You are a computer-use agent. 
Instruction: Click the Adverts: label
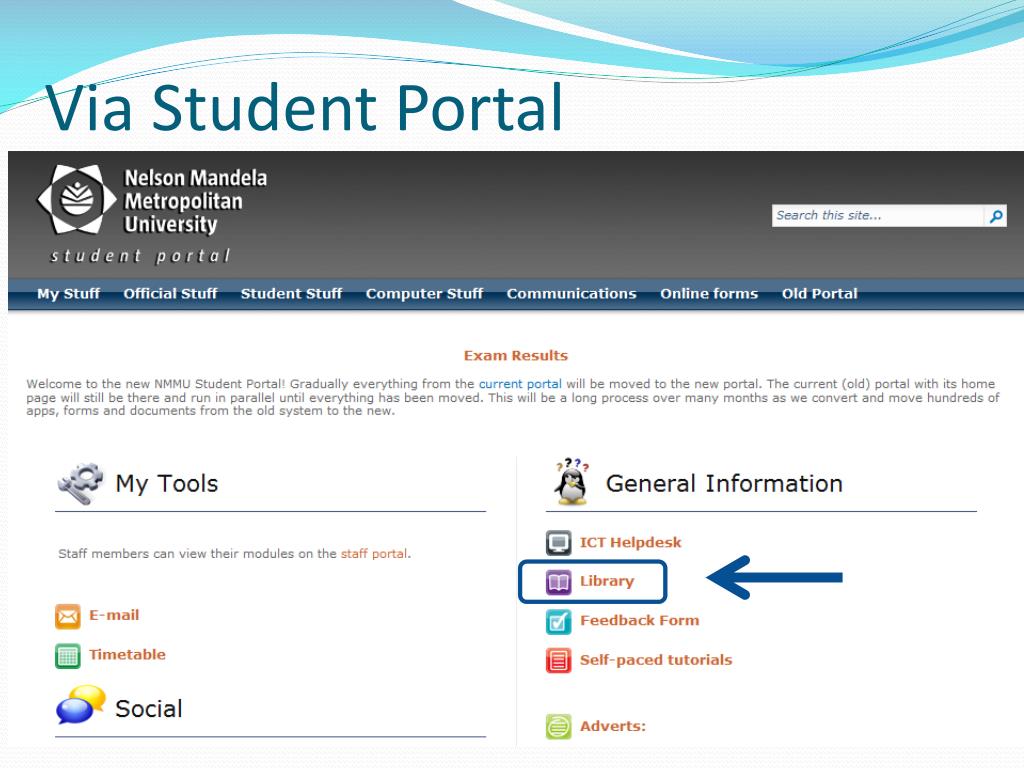click(x=613, y=726)
